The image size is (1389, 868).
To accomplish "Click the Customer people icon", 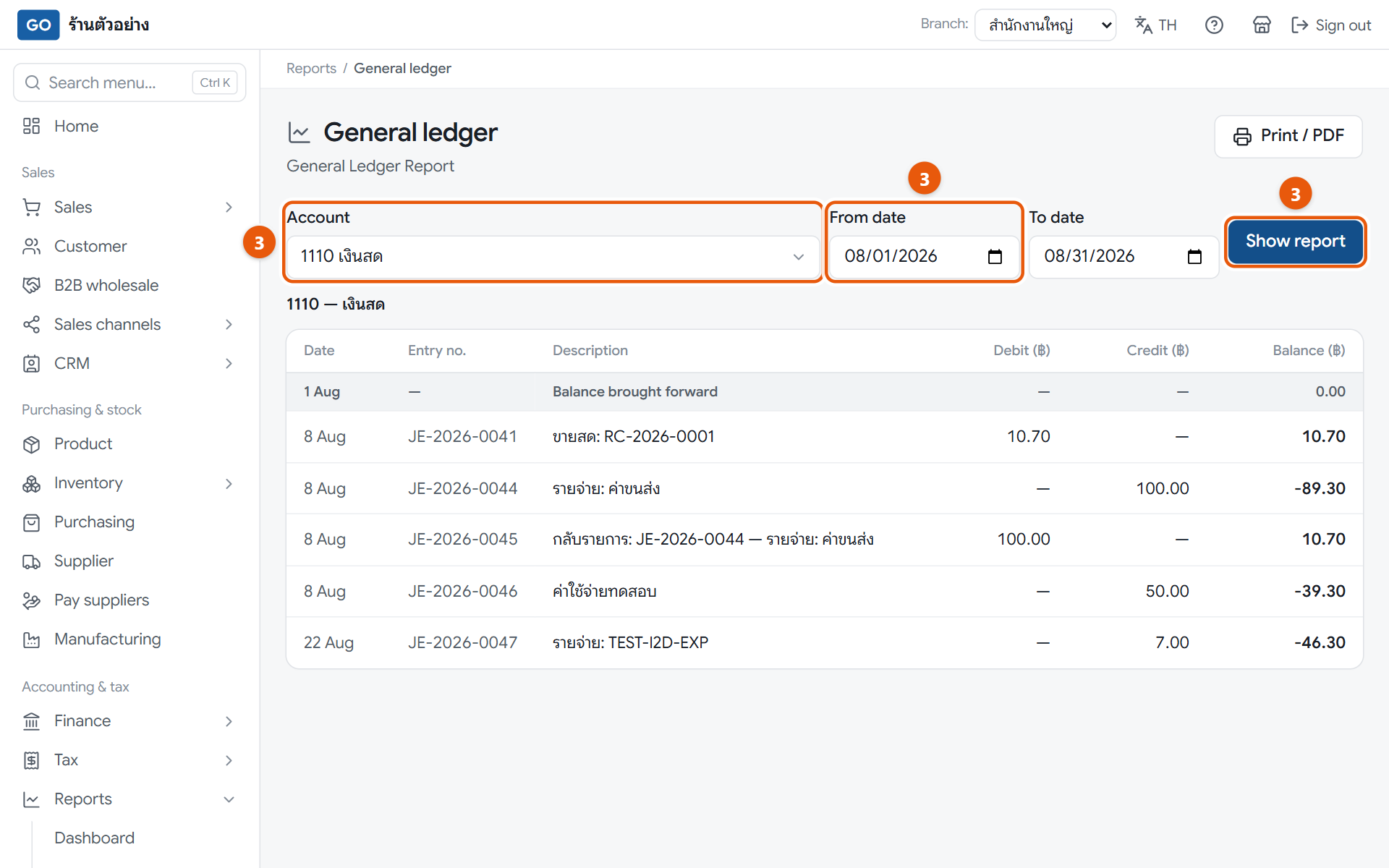I will point(31,247).
